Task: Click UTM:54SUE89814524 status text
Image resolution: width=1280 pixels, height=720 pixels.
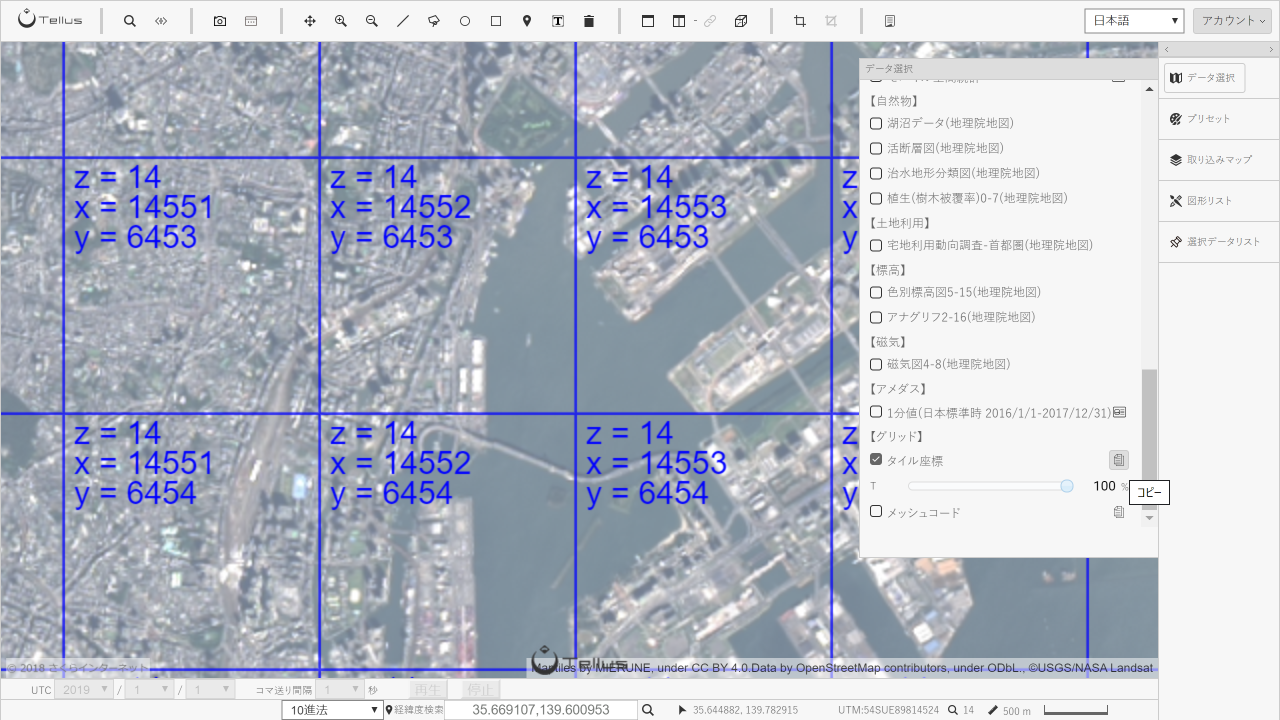Action: [888, 710]
